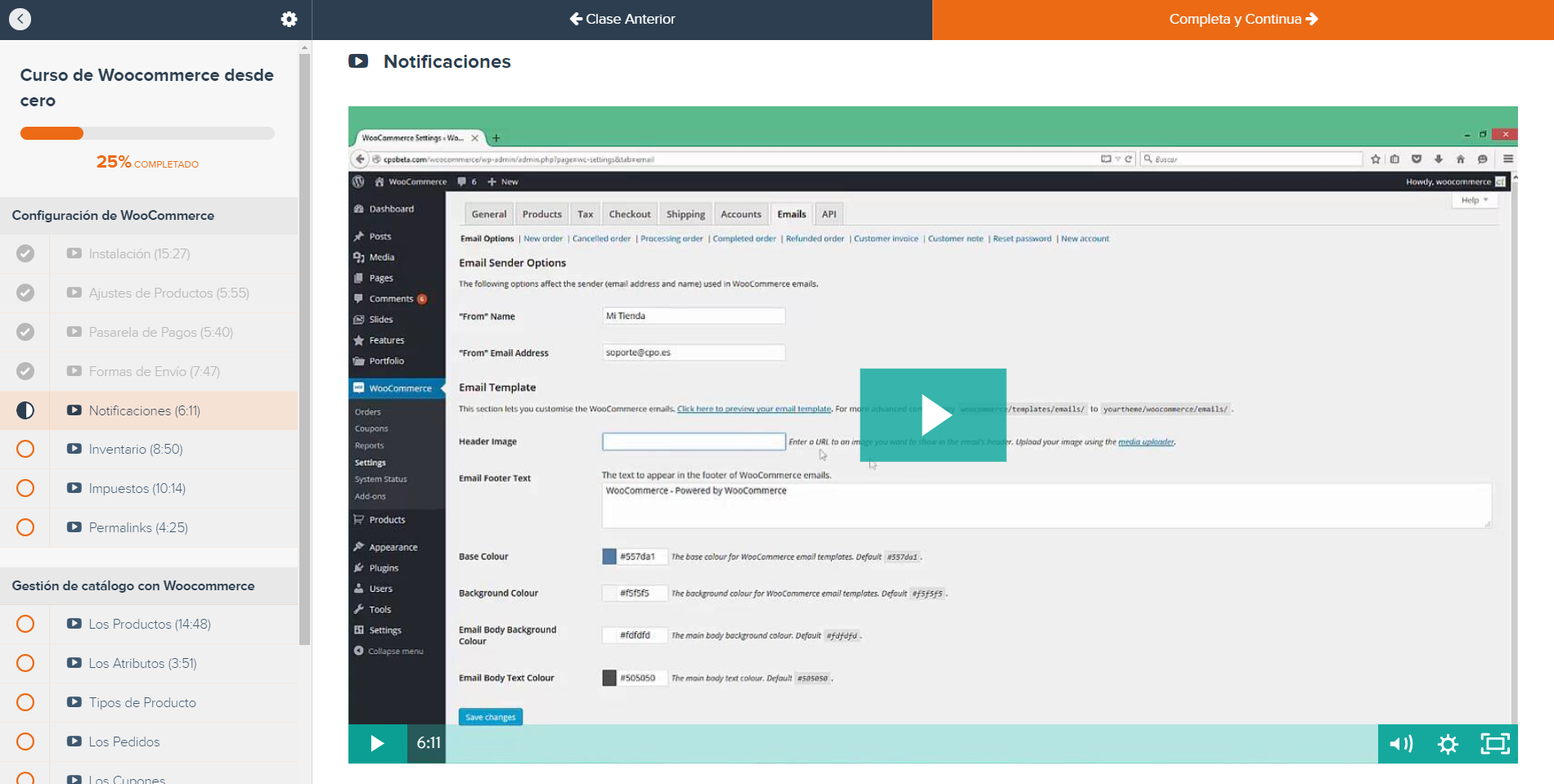Seek on the video progress bar

click(x=911, y=743)
